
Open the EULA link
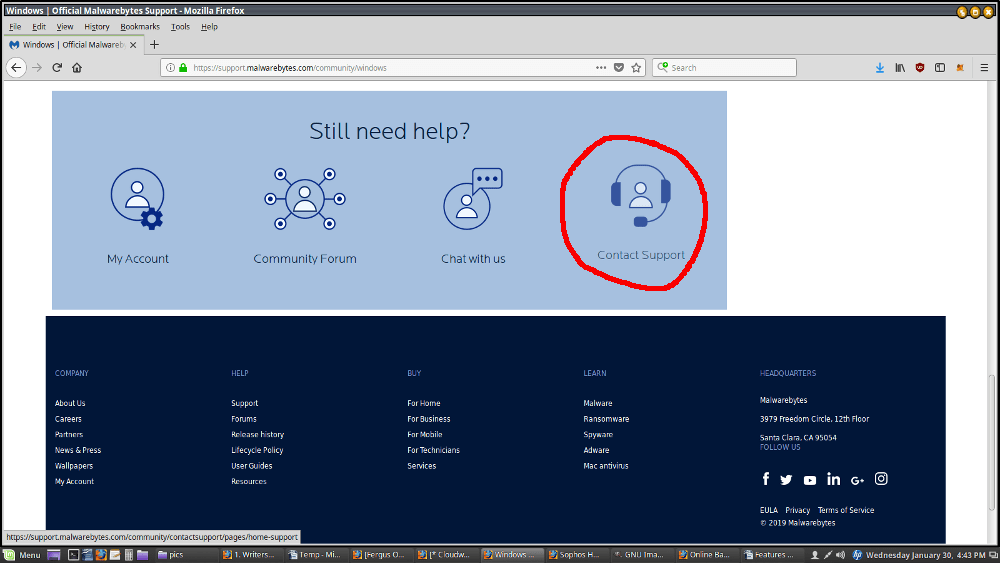pyautogui.click(x=768, y=510)
